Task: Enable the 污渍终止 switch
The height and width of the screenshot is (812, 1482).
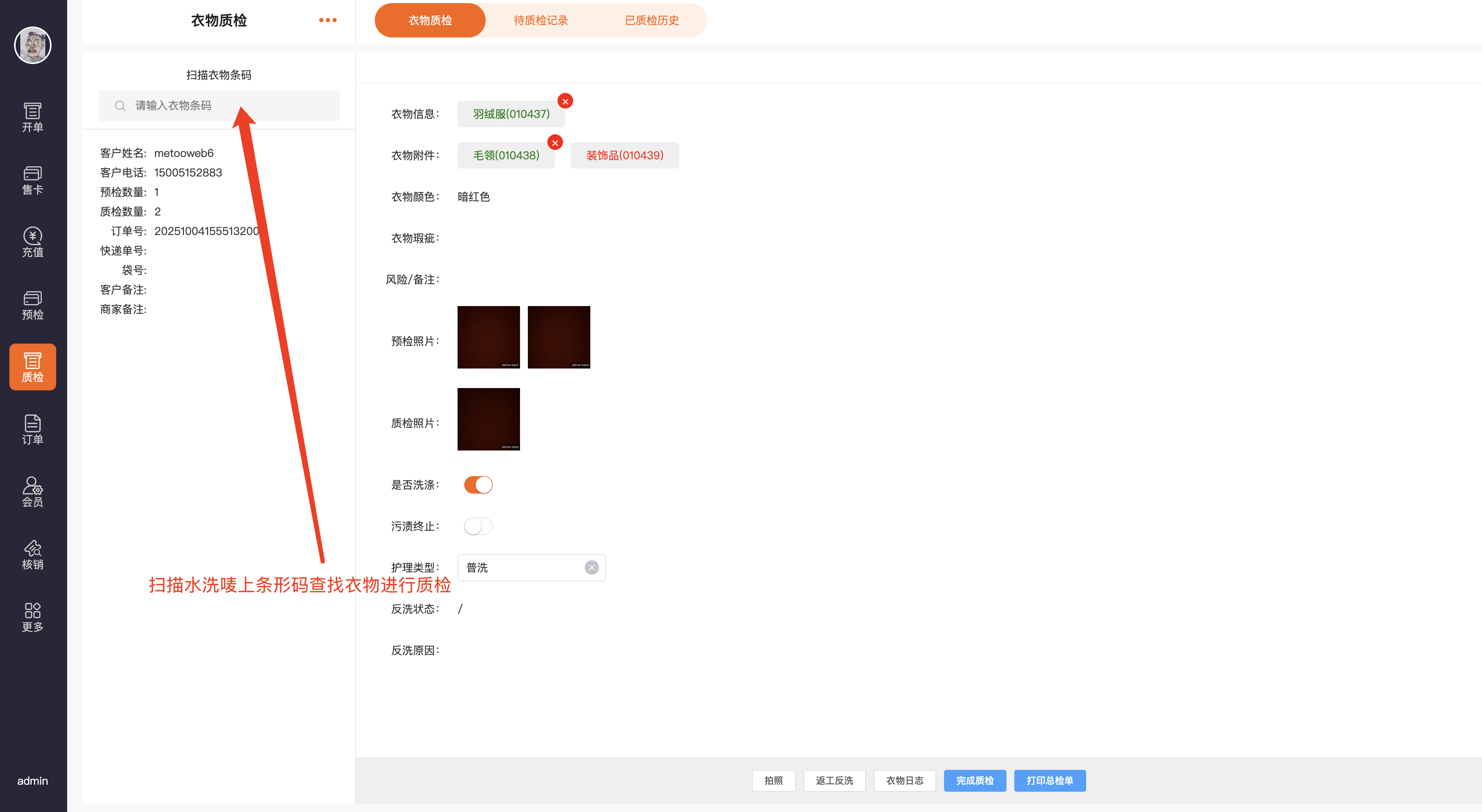Action: [x=478, y=526]
